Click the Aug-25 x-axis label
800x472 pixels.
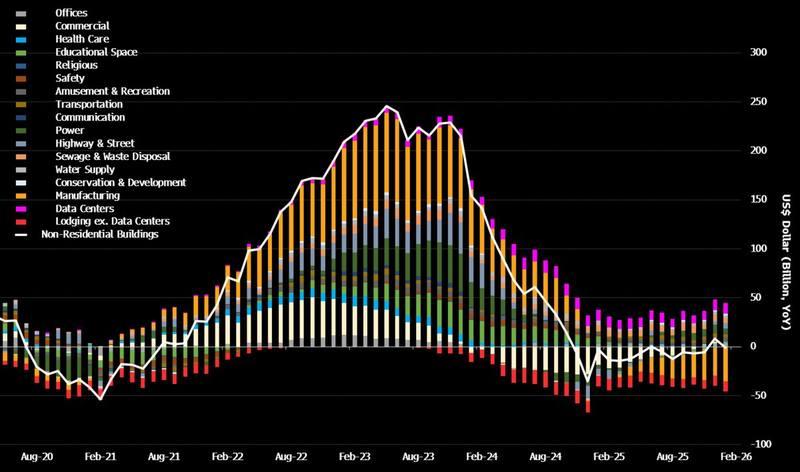pos(672,457)
